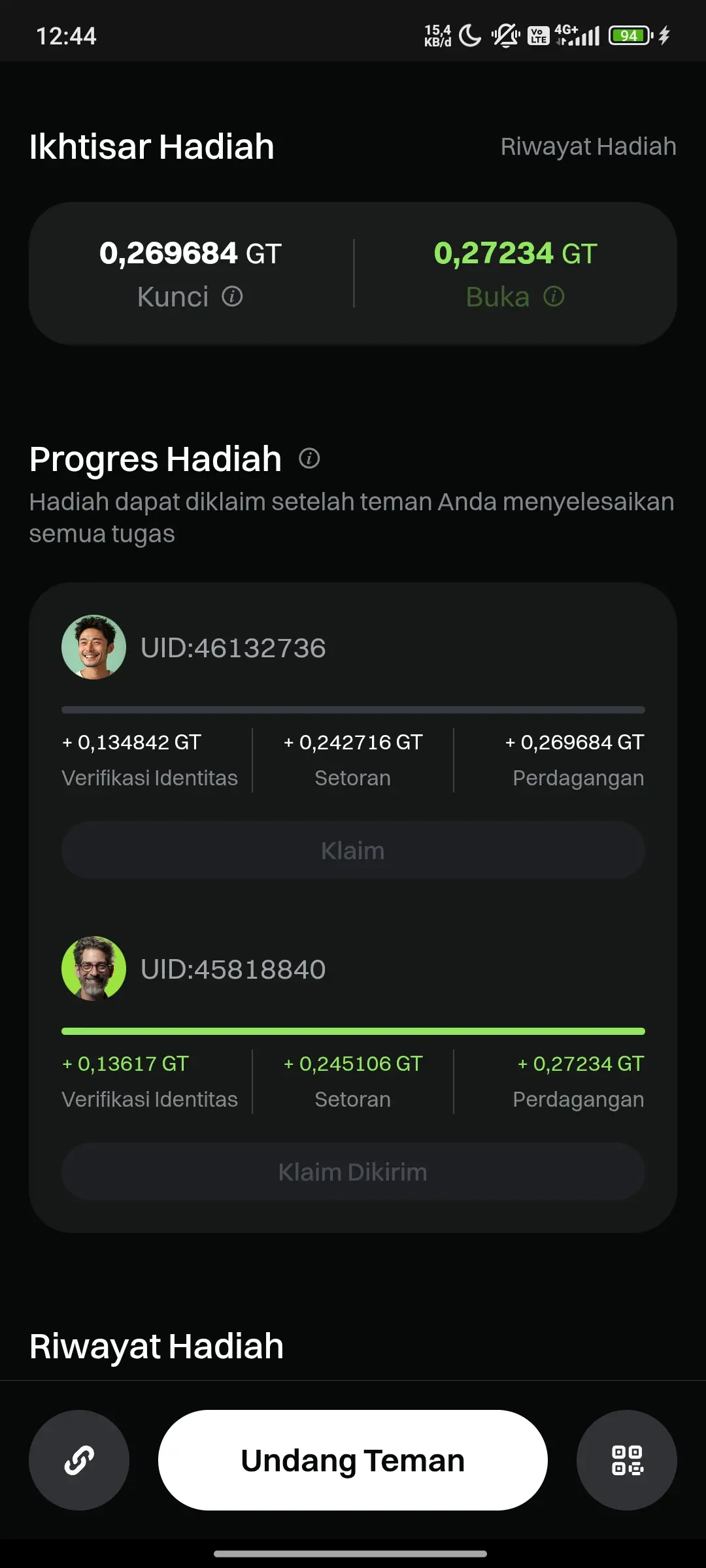The width and height of the screenshot is (706, 1568).
Task: Tap UID:45818840 label text
Action: 233,969
